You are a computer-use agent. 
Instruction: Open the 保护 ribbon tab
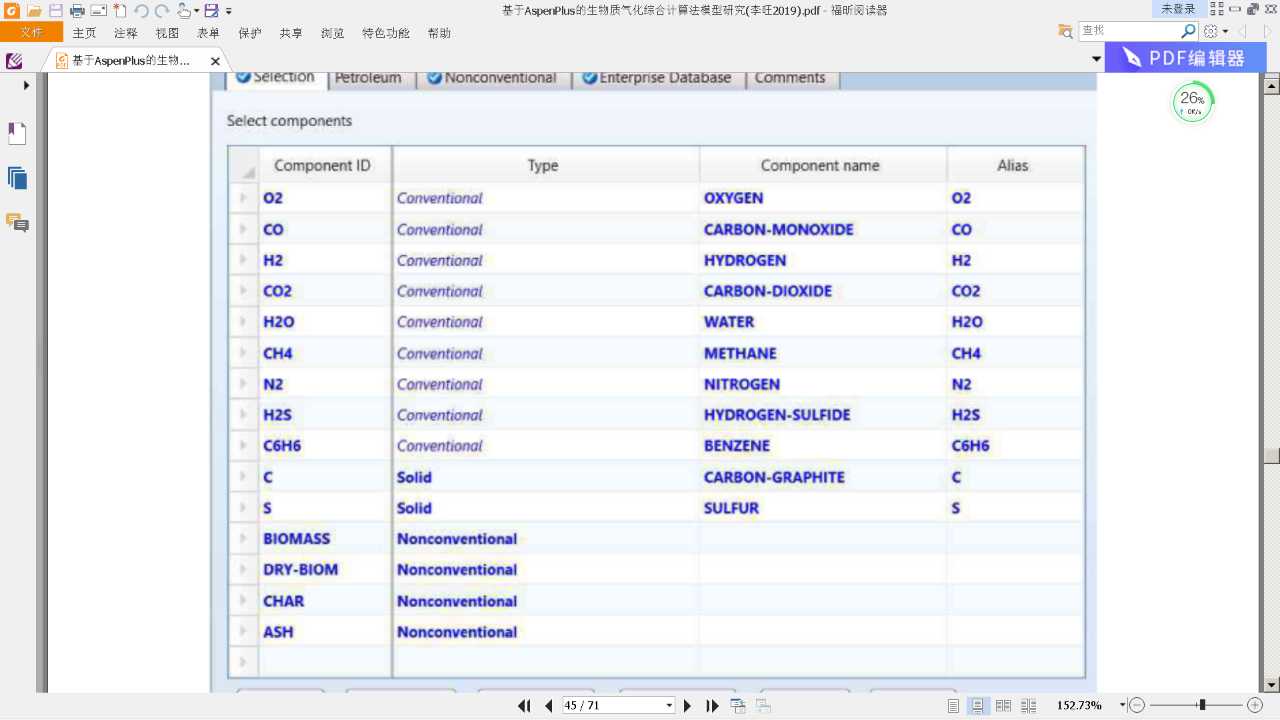pyautogui.click(x=250, y=33)
